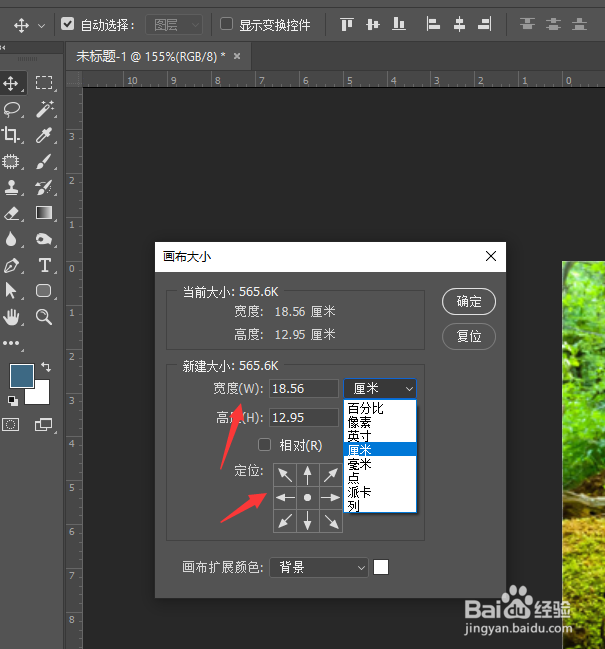Select the Clone Stamp tool
This screenshot has height=649, width=605.
point(11,187)
